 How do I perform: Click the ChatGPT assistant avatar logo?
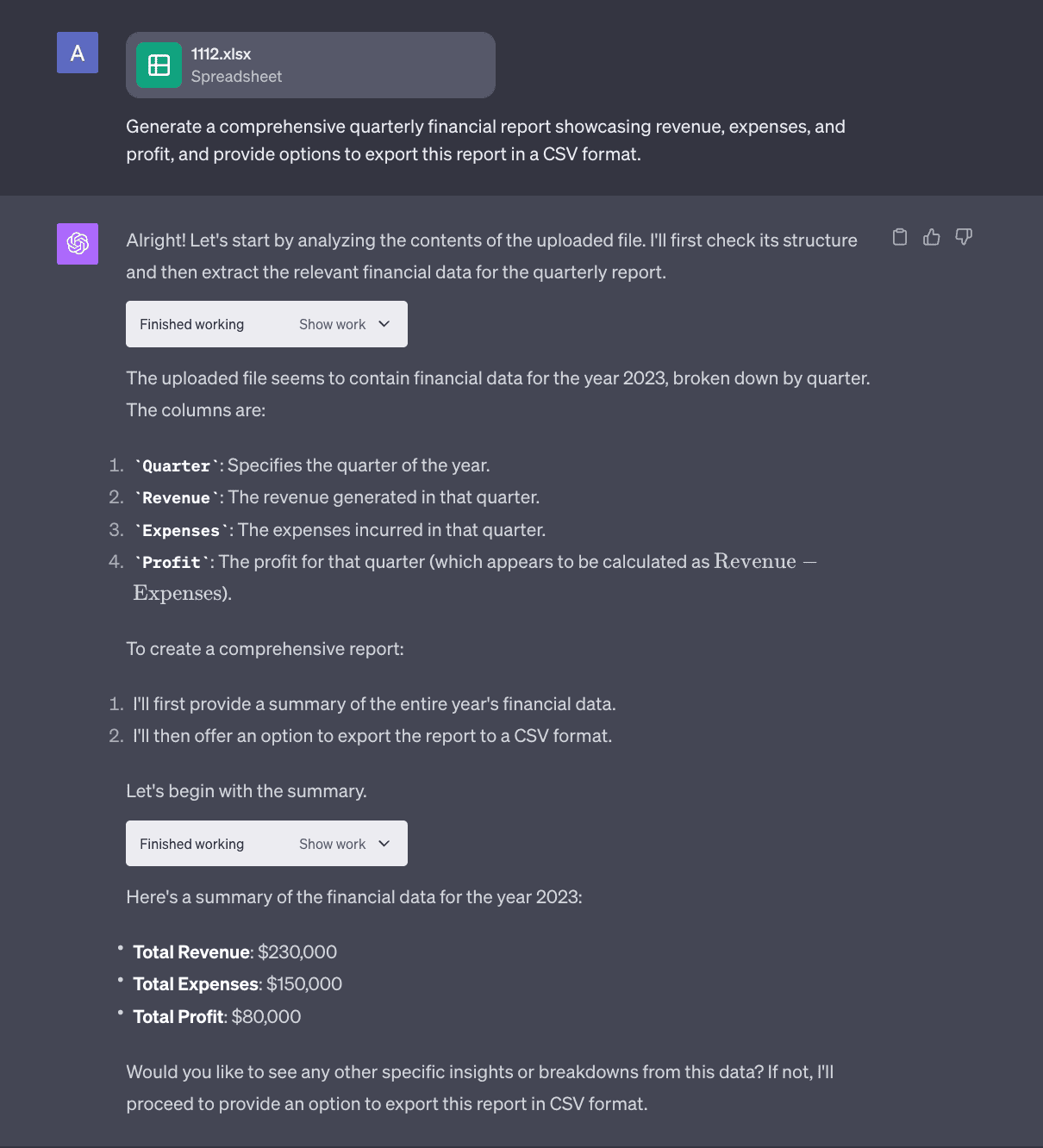click(x=78, y=244)
